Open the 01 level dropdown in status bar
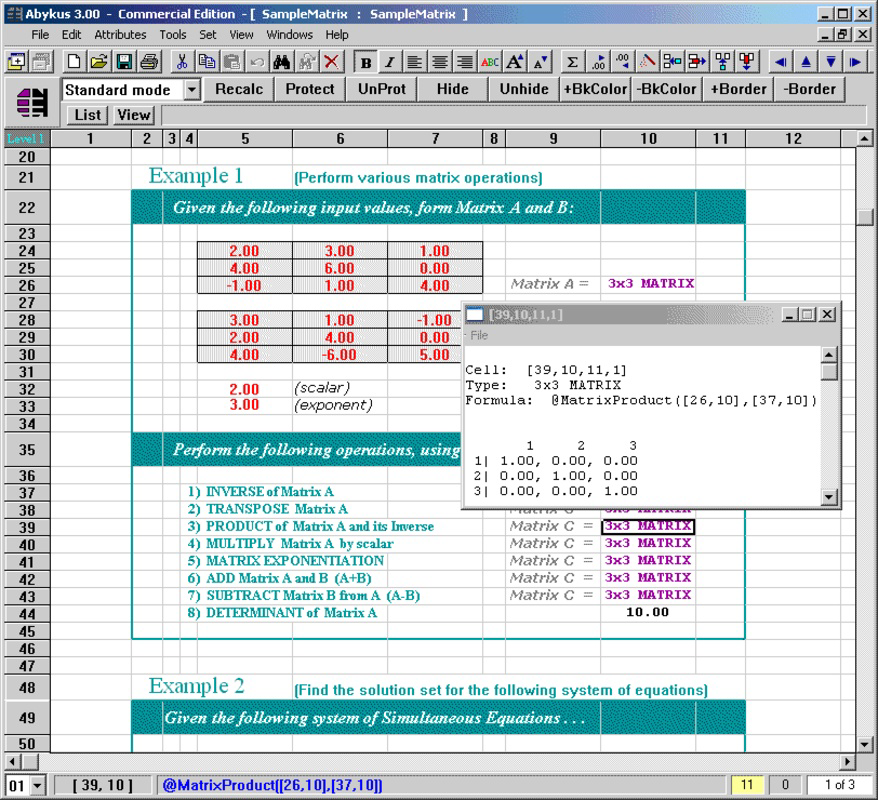Image resolution: width=878 pixels, height=800 pixels. pos(37,785)
